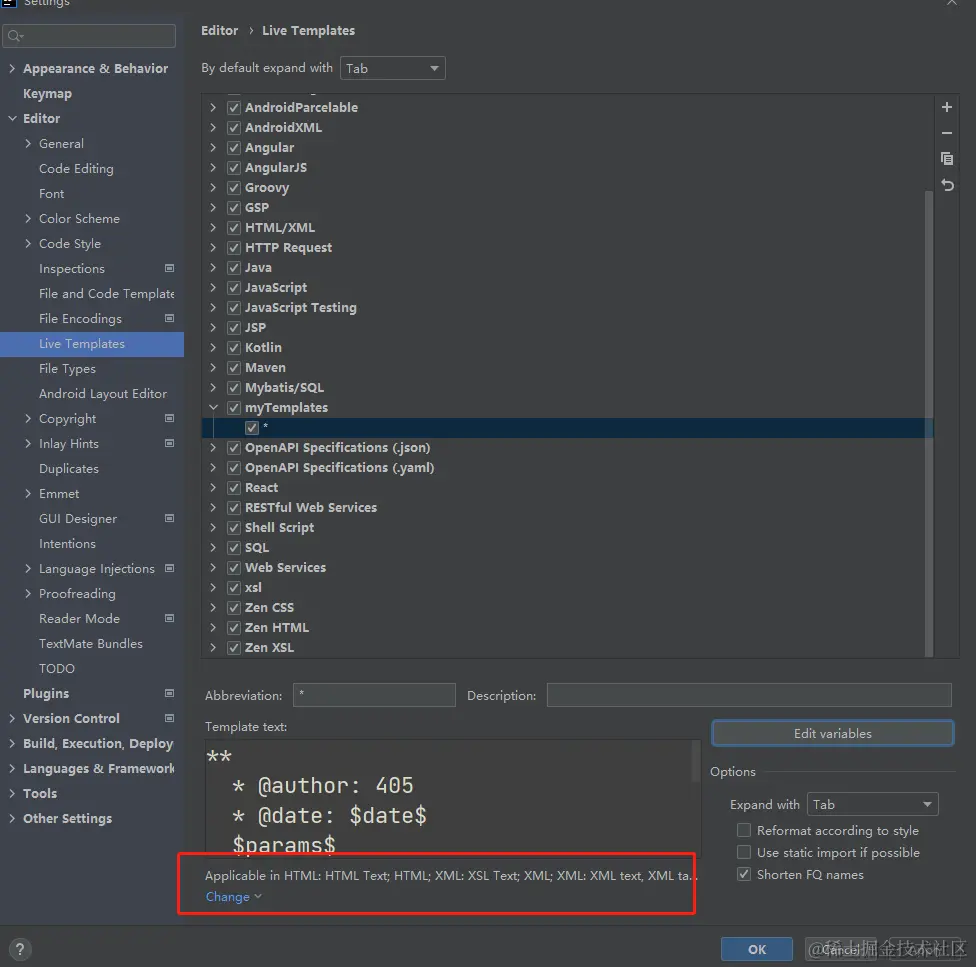Select the Mybatis/SQL template group row

[x=284, y=388]
